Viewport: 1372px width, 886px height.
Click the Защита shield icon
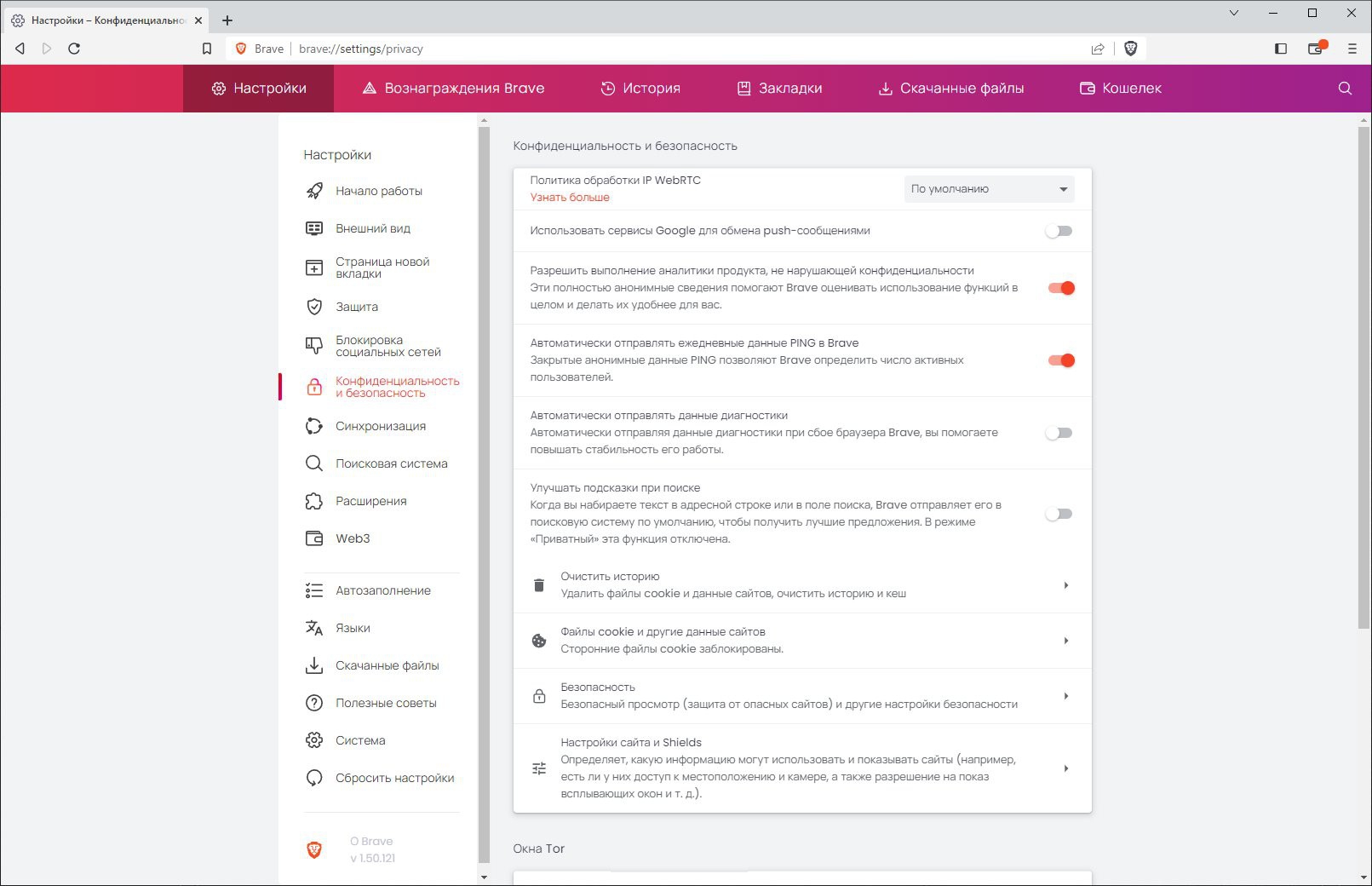314,307
